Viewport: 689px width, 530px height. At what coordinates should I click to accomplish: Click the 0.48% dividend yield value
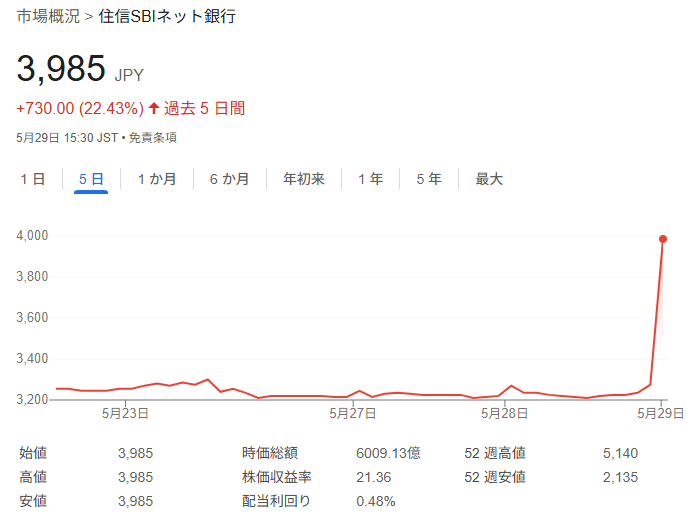click(x=376, y=501)
